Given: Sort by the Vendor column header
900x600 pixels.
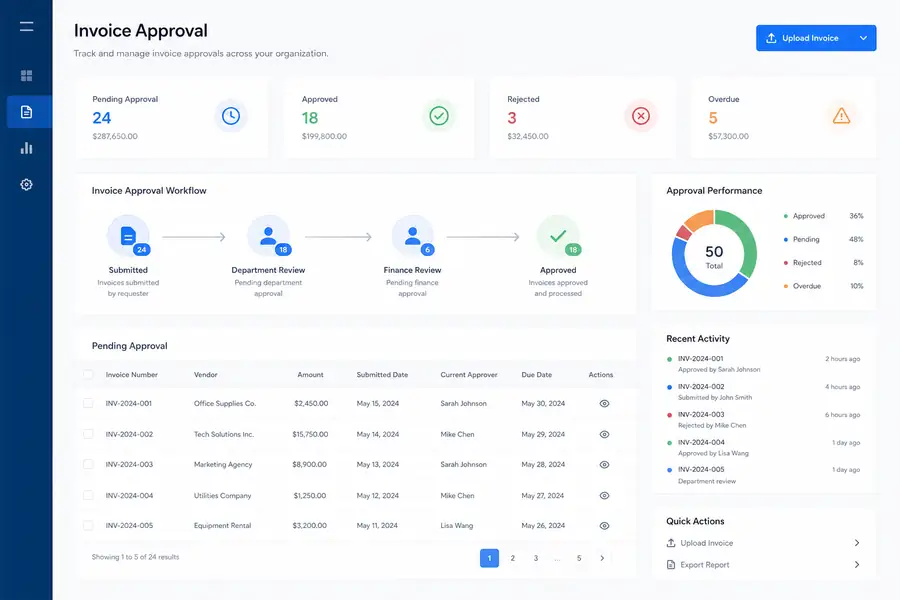Looking at the screenshot, I should click(x=205, y=374).
